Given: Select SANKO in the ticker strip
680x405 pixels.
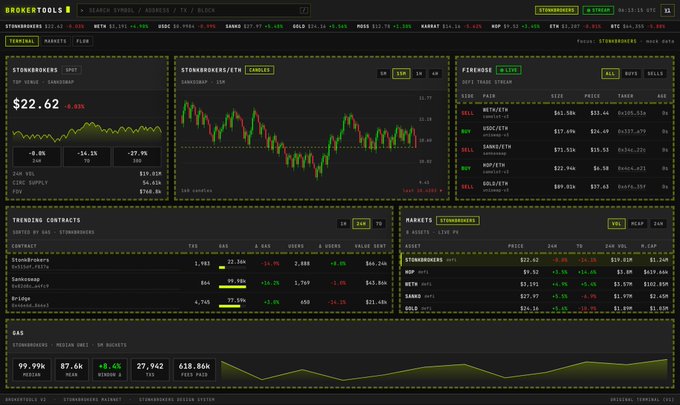Looking at the screenshot, I should coord(254,26).
